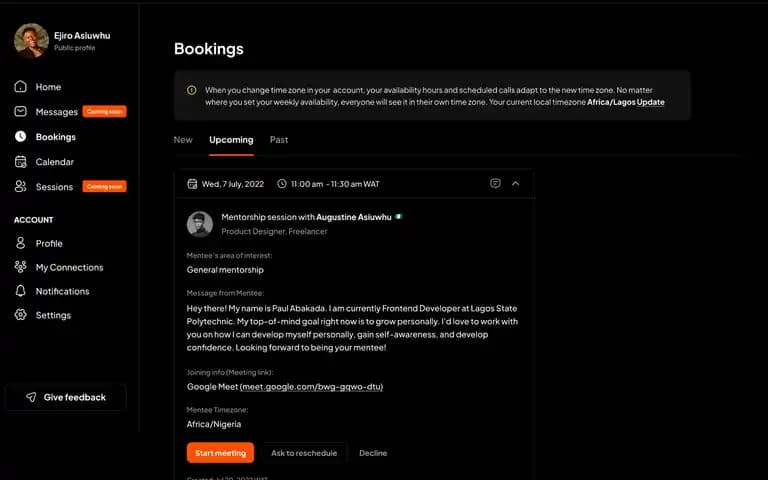Viewport: 768px width, 480px height.
Task: Click the Start meeting button
Action: tap(220, 453)
